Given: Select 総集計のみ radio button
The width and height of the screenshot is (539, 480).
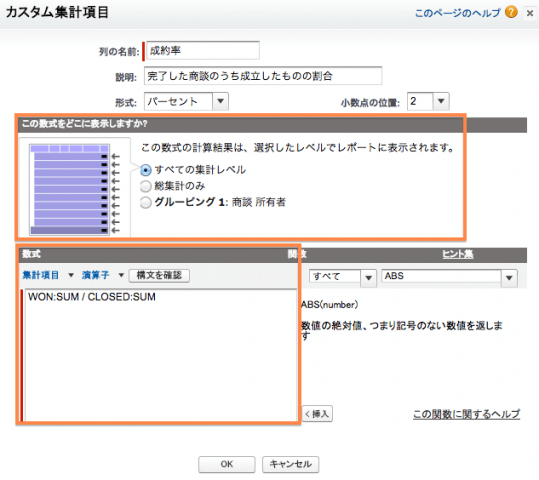Looking at the screenshot, I should click(x=146, y=186).
